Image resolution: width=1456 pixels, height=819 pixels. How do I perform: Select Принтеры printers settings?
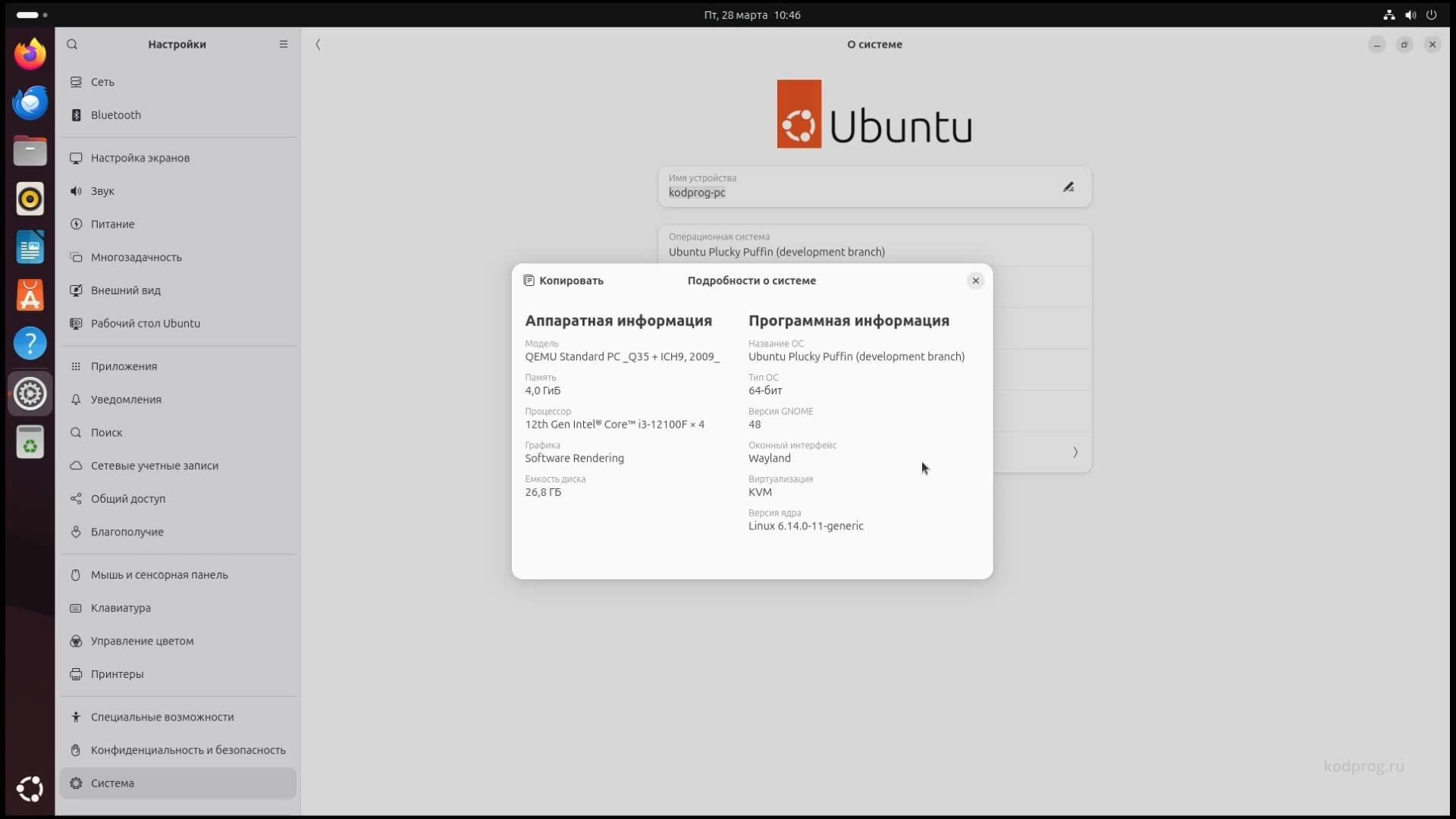pyautogui.click(x=178, y=674)
